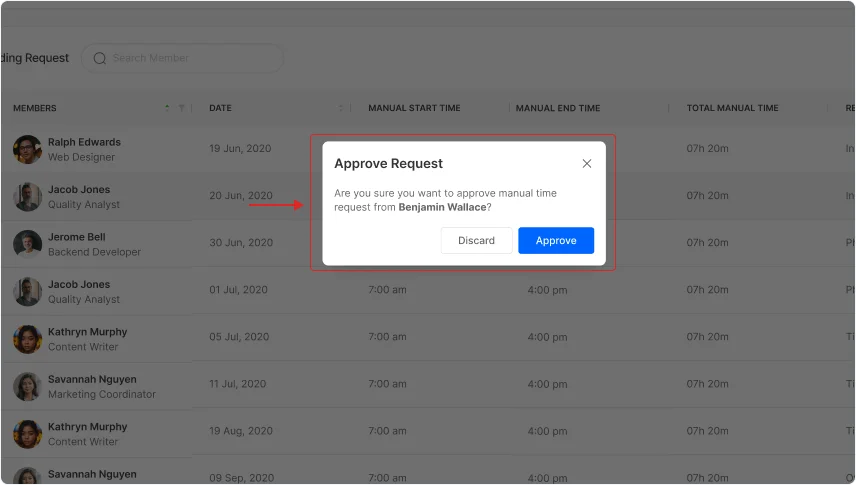Click avatar of Kathryn Murphy dated 19 Aug
Image resolution: width=856 pixels, height=485 pixels.
(27, 434)
